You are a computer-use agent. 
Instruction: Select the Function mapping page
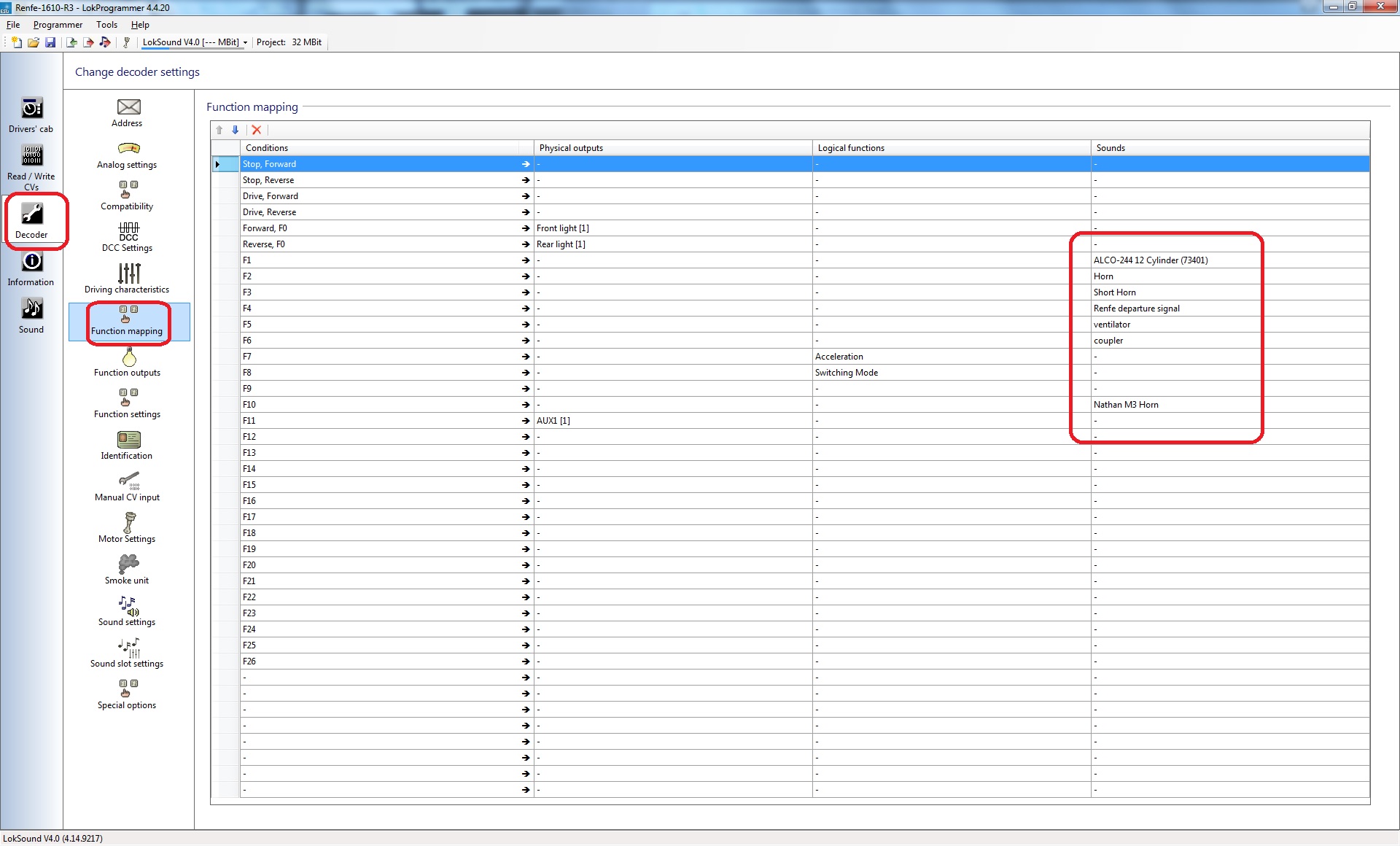click(x=129, y=322)
